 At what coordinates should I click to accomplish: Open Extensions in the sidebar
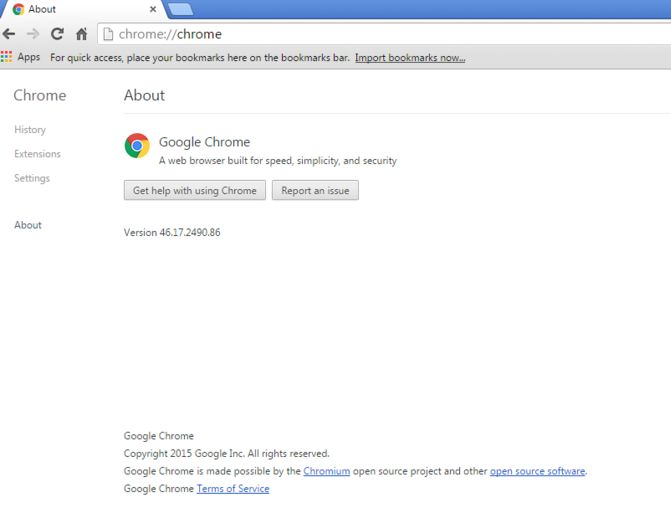tap(37, 154)
